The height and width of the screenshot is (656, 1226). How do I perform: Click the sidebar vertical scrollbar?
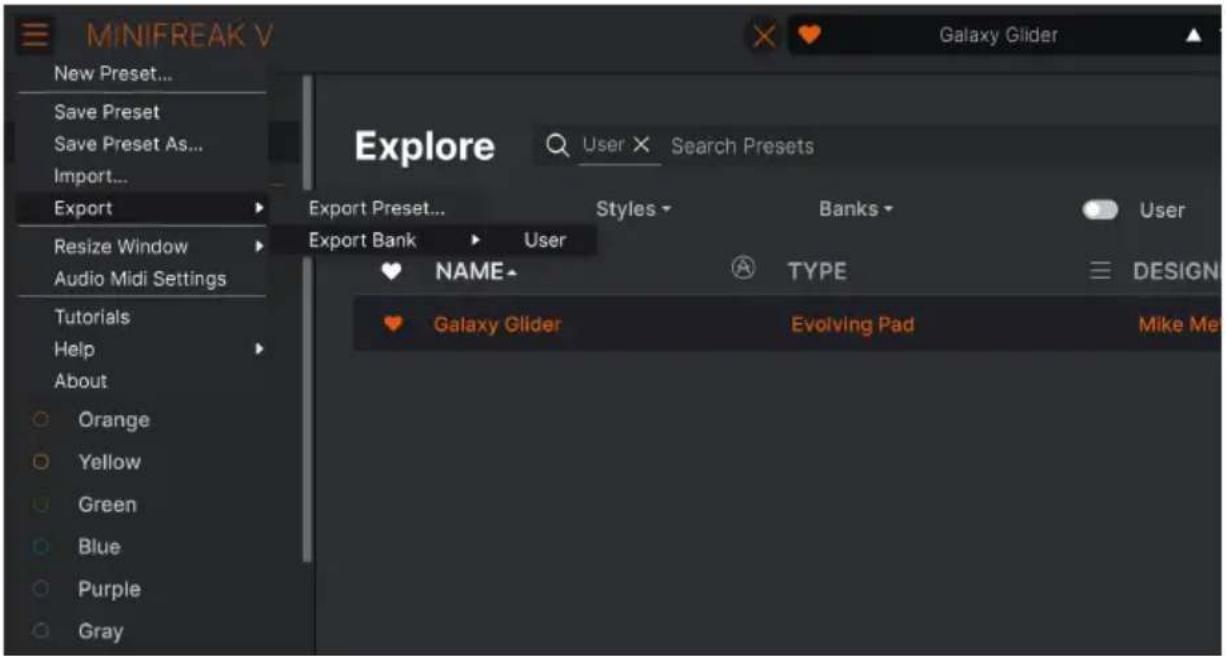point(308,318)
